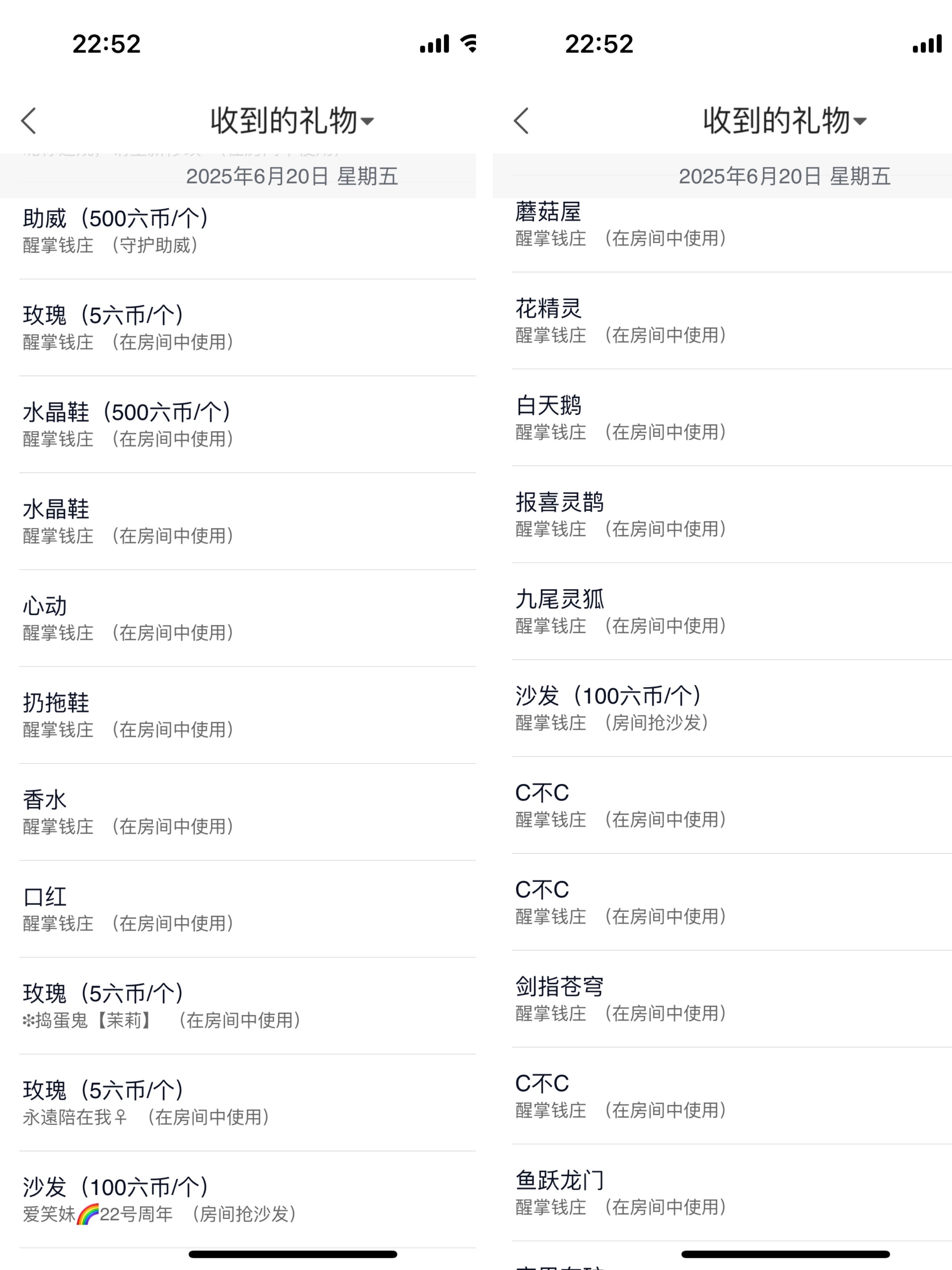Image resolution: width=952 pixels, height=1270 pixels.
Task: Expand left 收到的礼物 dropdown arrow
Action: 367,121
